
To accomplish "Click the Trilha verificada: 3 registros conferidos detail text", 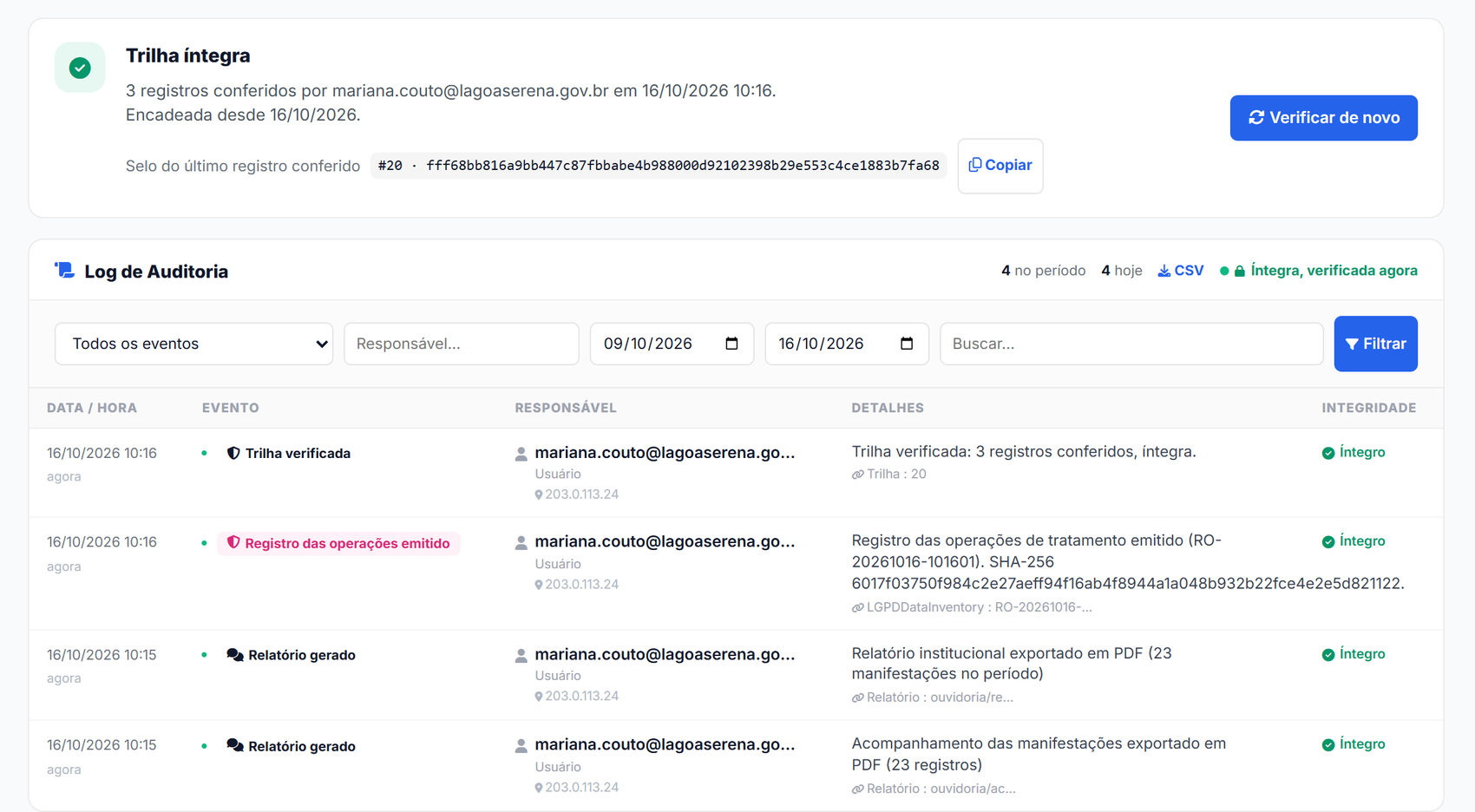I will pyautogui.click(x=1024, y=452).
